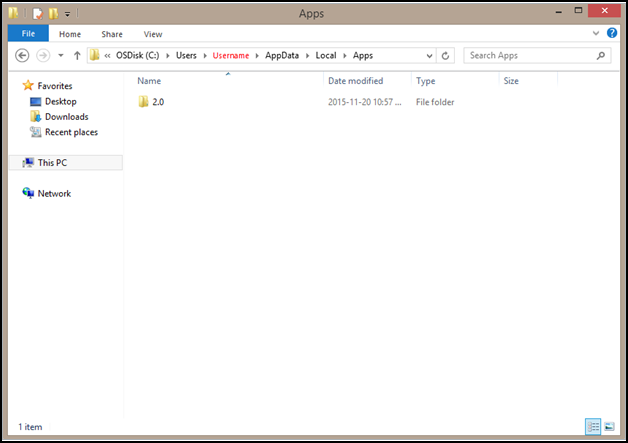The image size is (628, 443).
Task: Click the 2.0 folder icon
Action: pyautogui.click(x=143, y=101)
